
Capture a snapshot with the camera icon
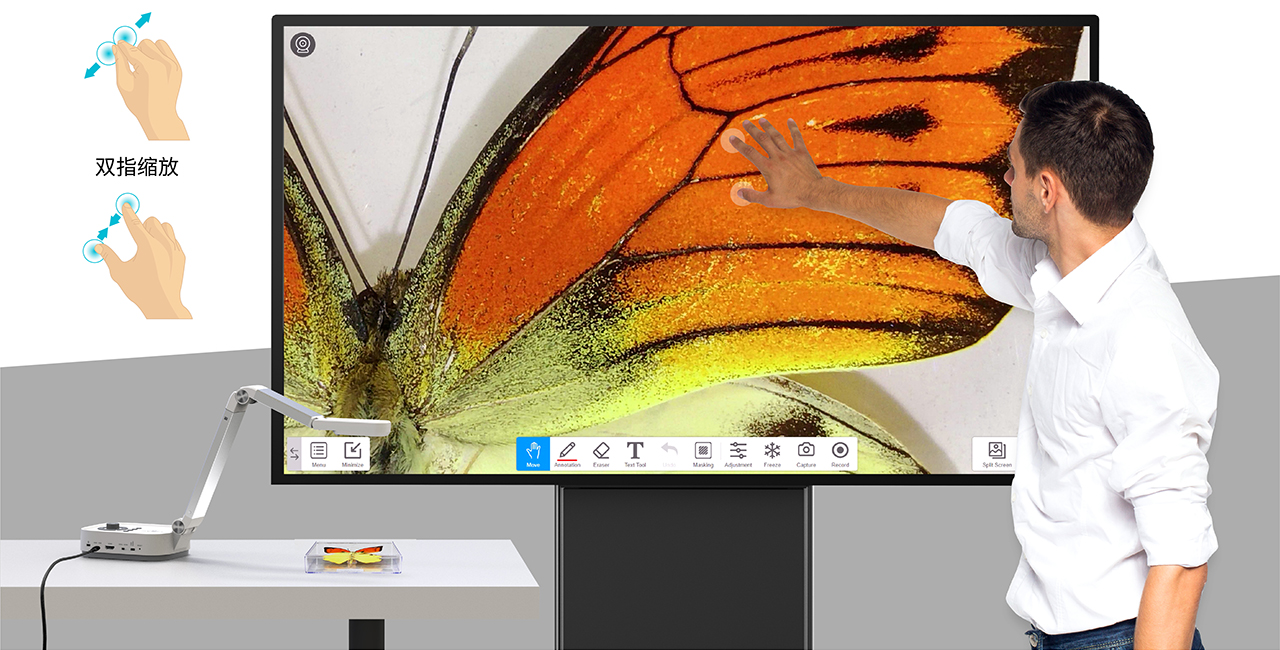(x=806, y=453)
